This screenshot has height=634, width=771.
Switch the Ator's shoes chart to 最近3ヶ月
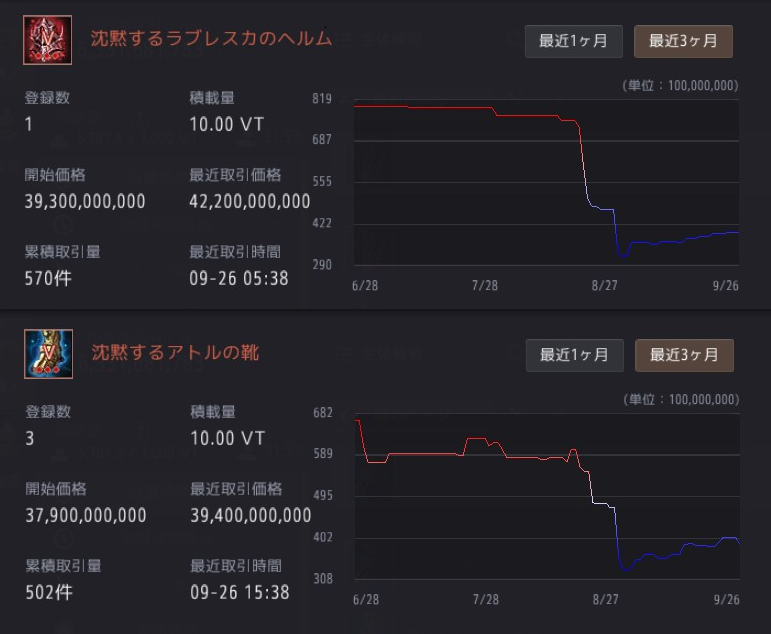[x=684, y=355]
